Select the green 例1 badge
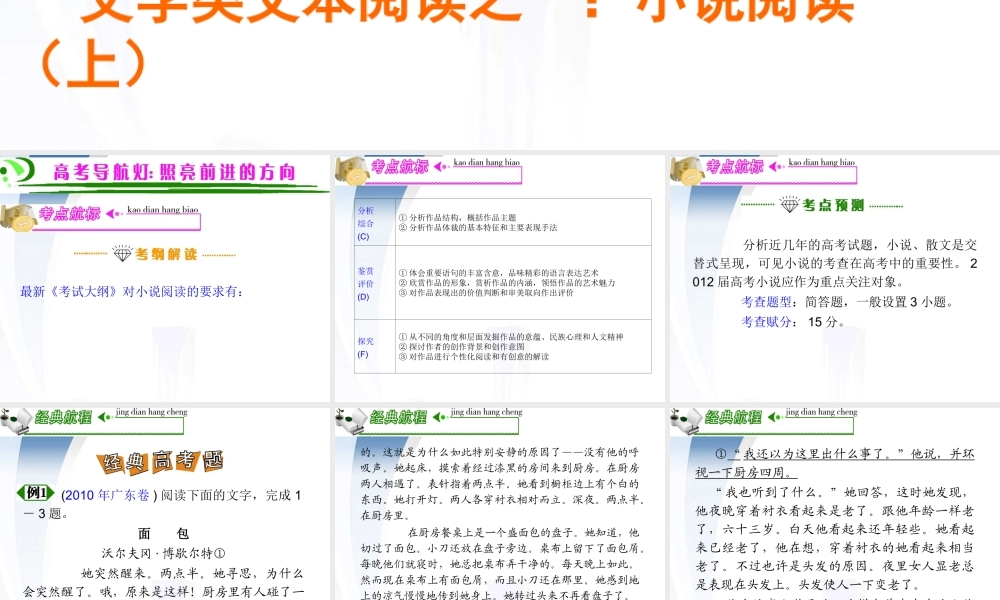Screen dimensions: 1000x600 tap(36, 493)
